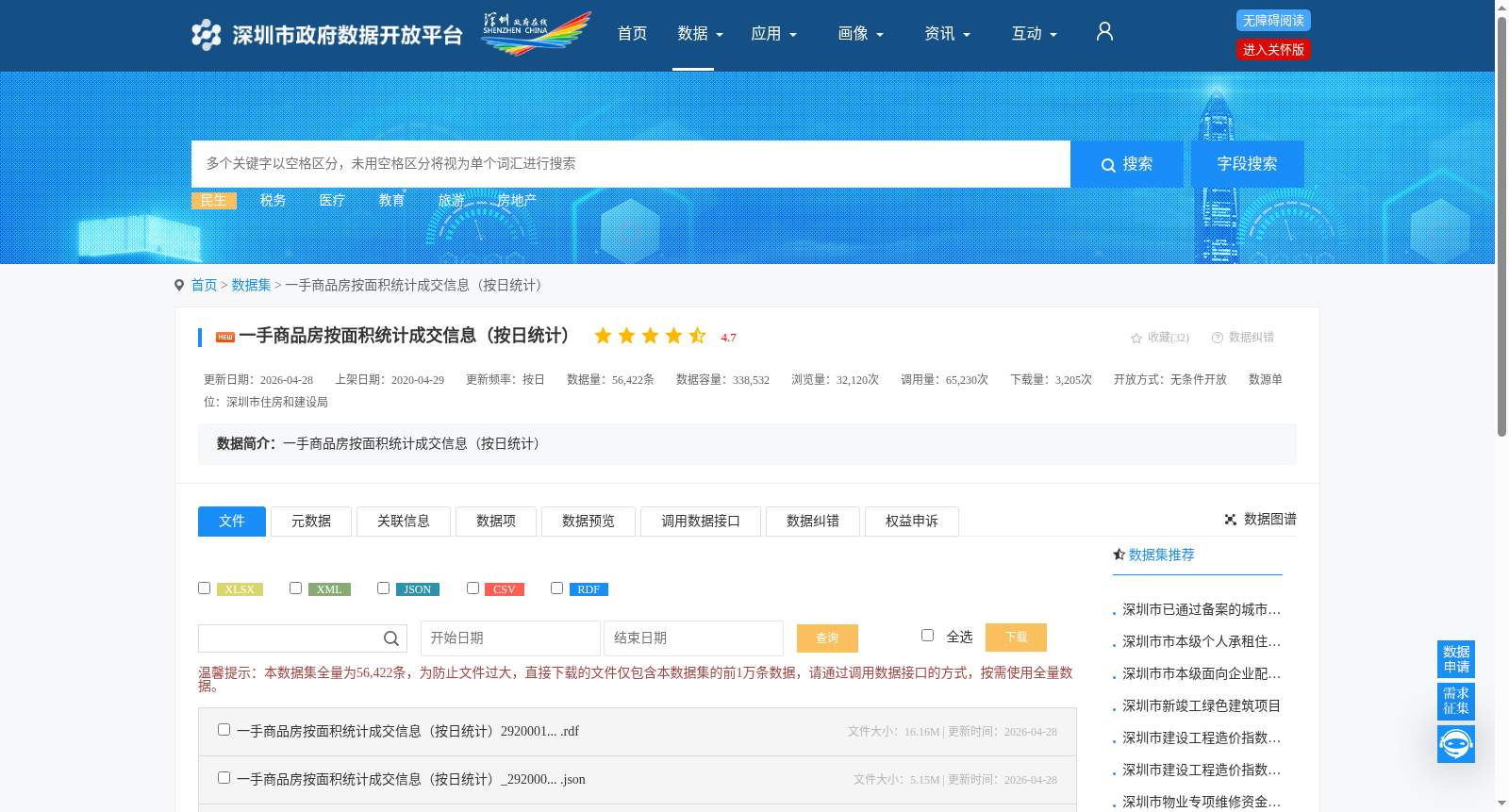1509x812 pixels.
Task: Tick the XLSX format checkbox
Action: (x=204, y=588)
